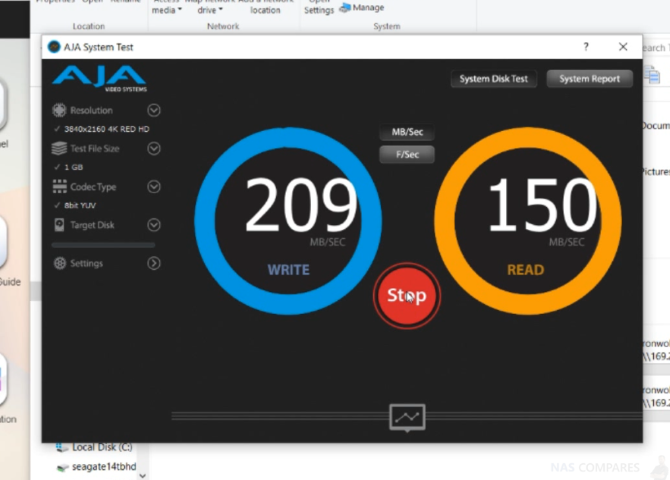The image size is (670, 480).
Task: Click the Target Disk selection bar
Action: 103,245
